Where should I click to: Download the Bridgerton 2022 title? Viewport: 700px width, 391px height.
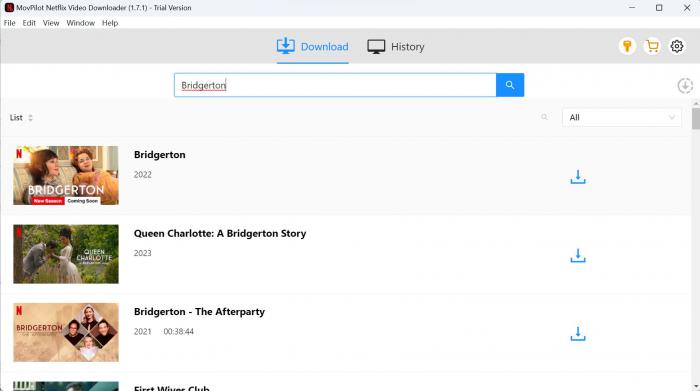click(578, 177)
